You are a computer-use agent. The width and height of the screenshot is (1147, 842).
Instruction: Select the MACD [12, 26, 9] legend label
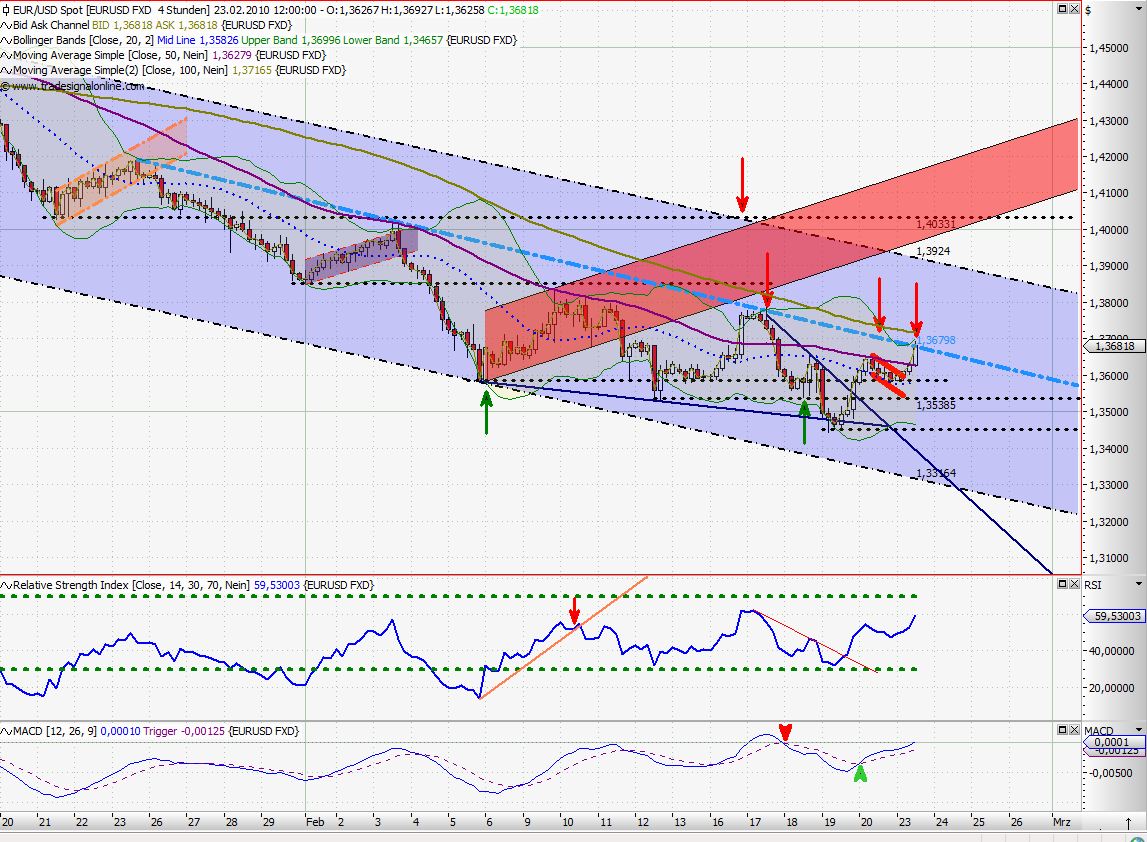pos(156,731)
